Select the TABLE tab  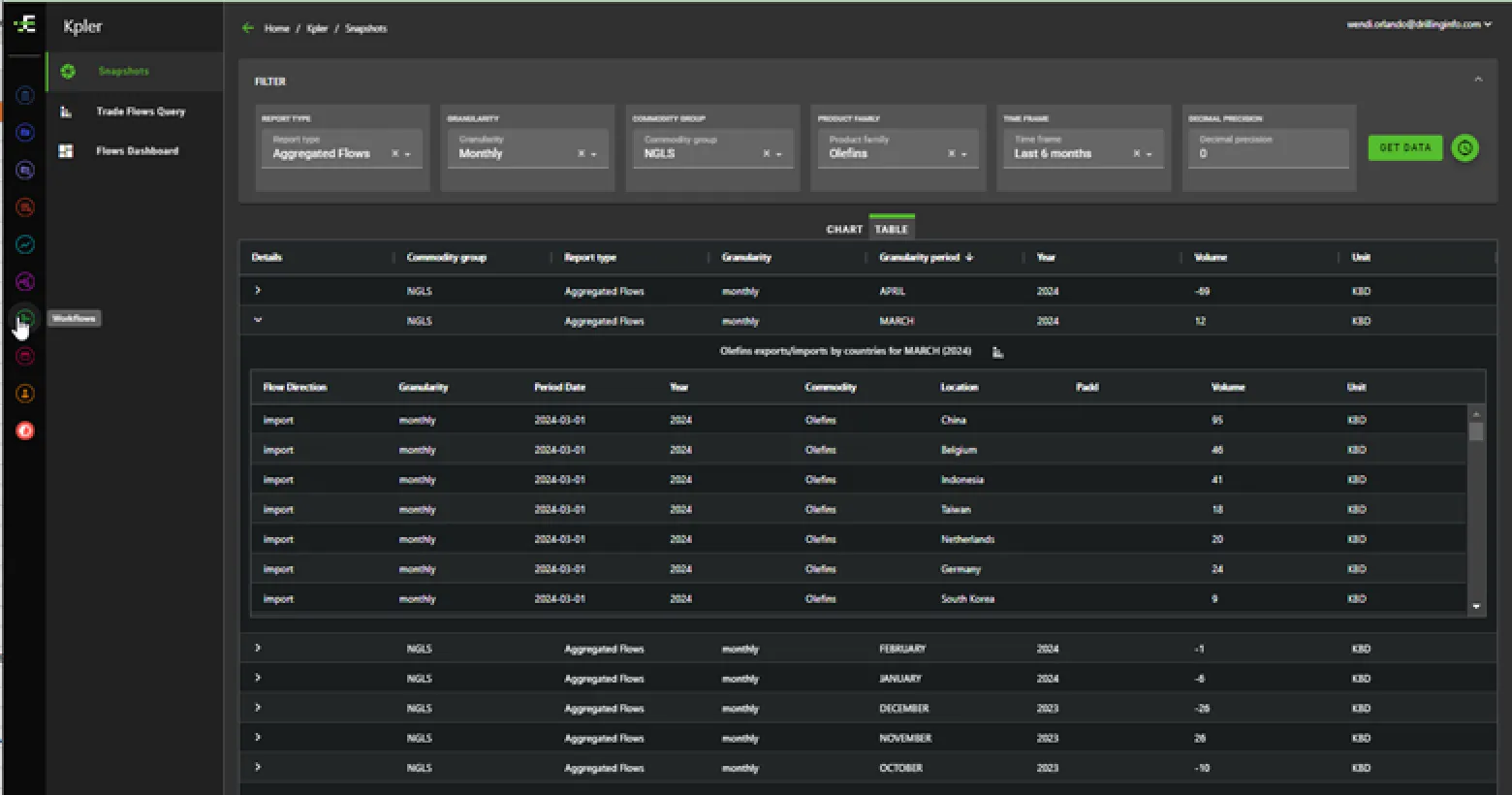891,229
